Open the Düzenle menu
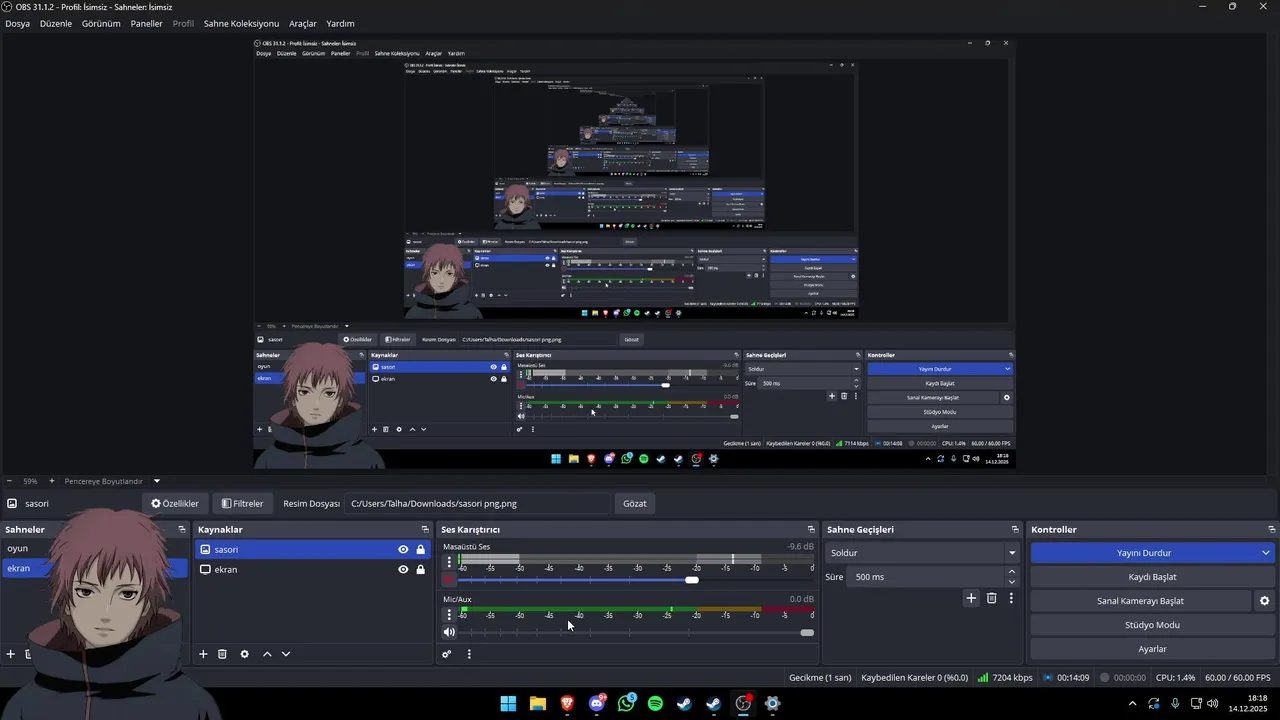The image size is (1280, 720). coord(56,23)
